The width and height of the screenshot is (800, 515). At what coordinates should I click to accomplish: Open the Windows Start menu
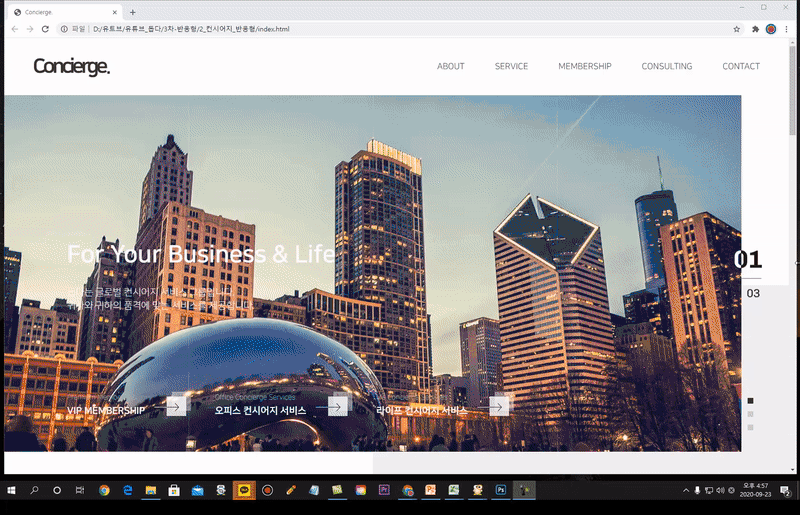point(11,491)
